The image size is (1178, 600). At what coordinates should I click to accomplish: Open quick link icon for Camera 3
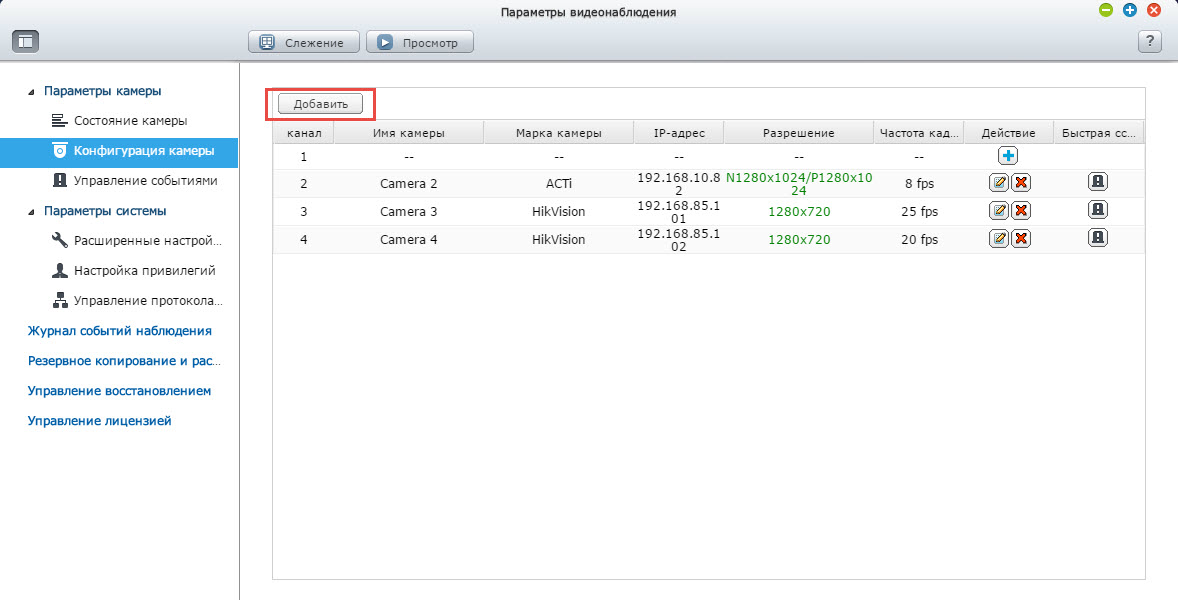(1098, 210)
